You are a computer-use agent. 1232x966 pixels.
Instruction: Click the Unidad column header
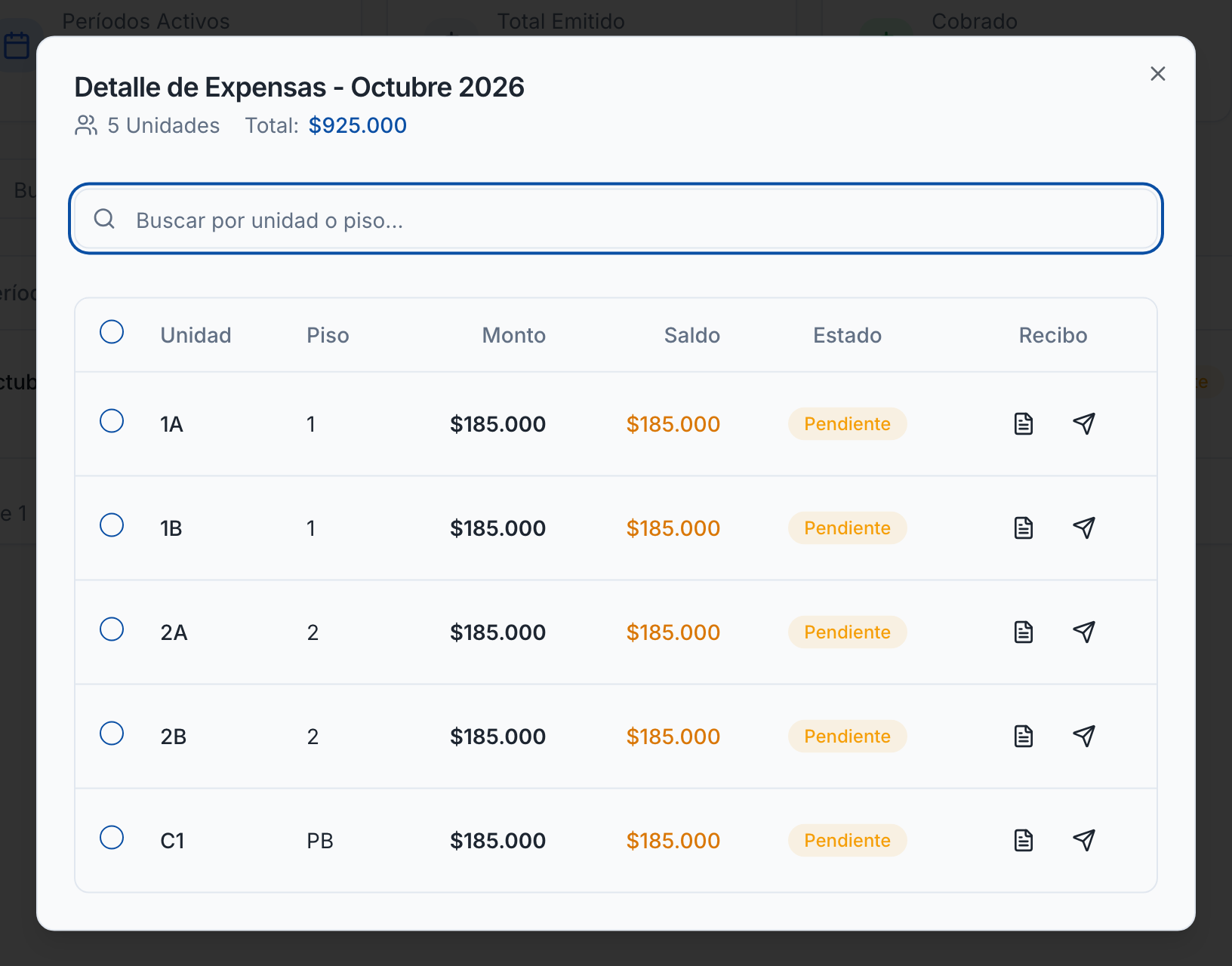pos(196,335)
